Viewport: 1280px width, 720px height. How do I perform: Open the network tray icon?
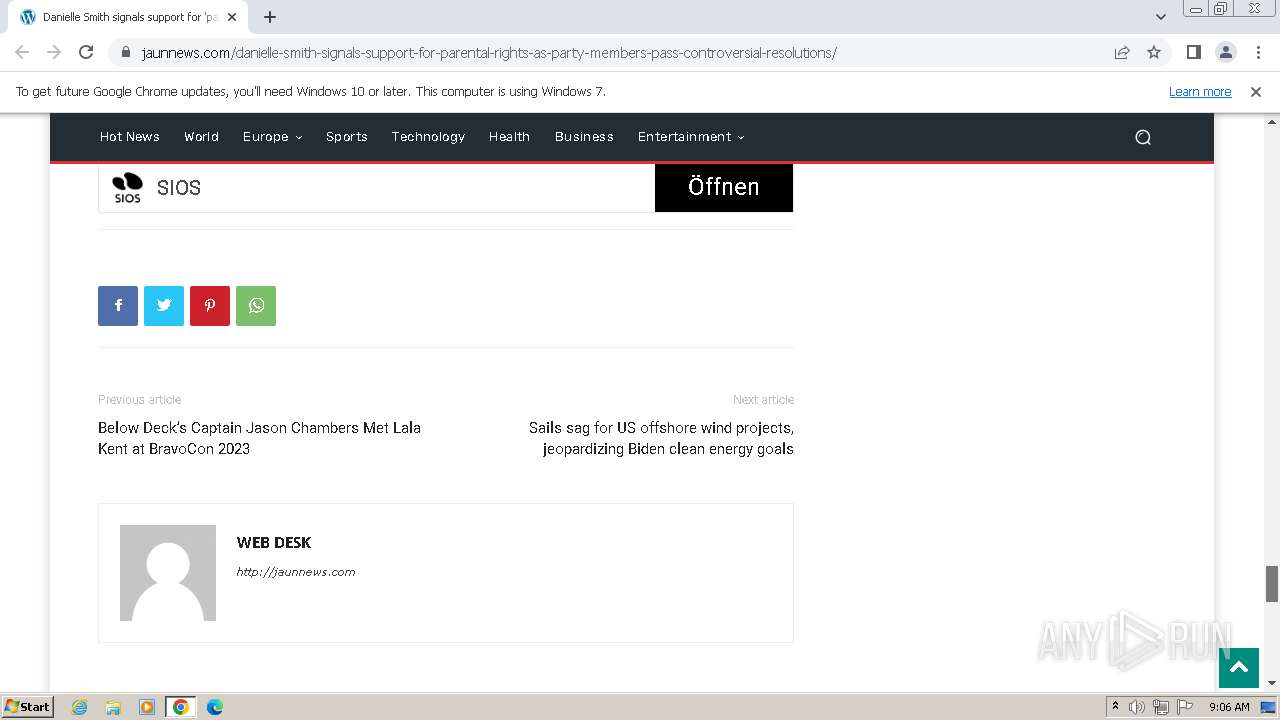pyautogui.click(x=1161, y=707)
